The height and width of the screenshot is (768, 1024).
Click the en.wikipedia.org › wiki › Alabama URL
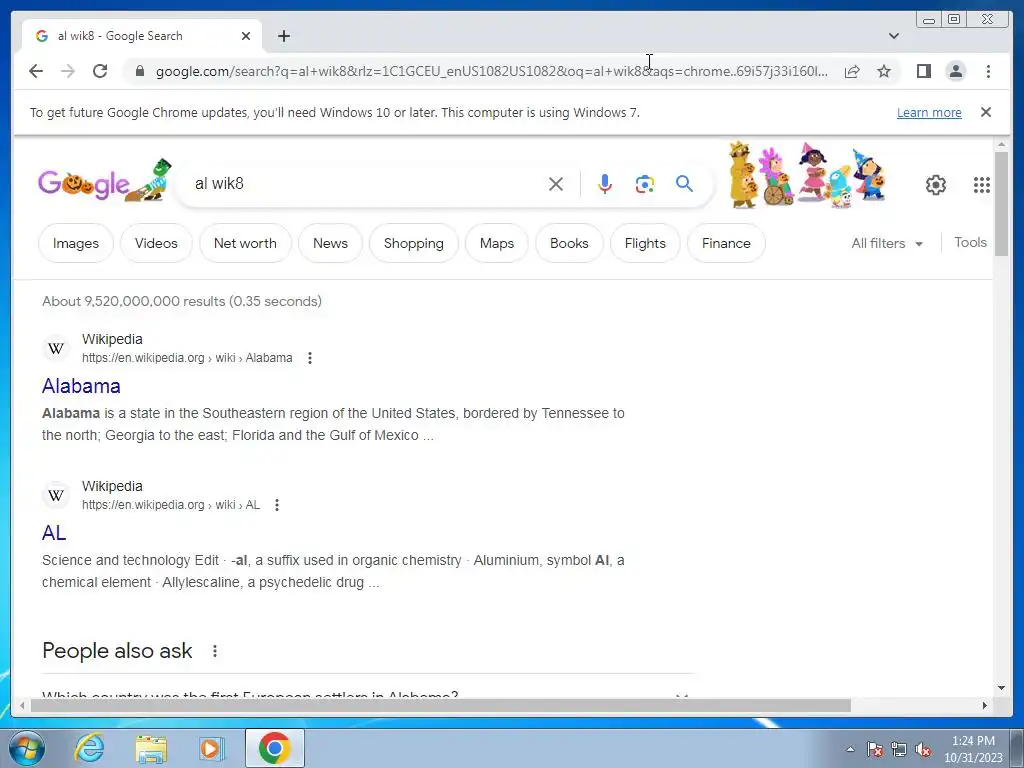pyautogui.click(x=187, y=358)
